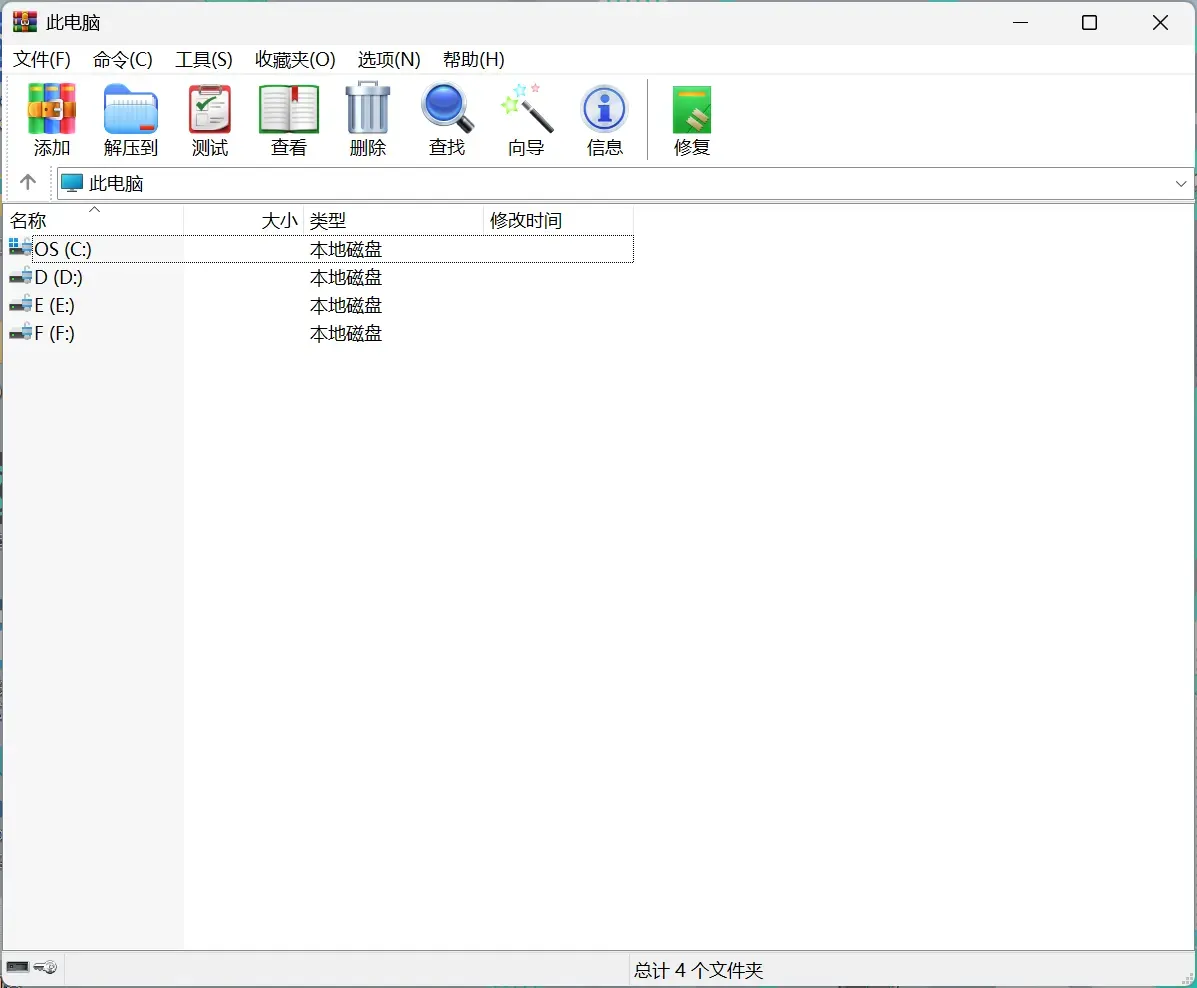1197x988 pixels.
Task: Launch the 向导 (Wizard) wand icon
Action: coord(527,108)
